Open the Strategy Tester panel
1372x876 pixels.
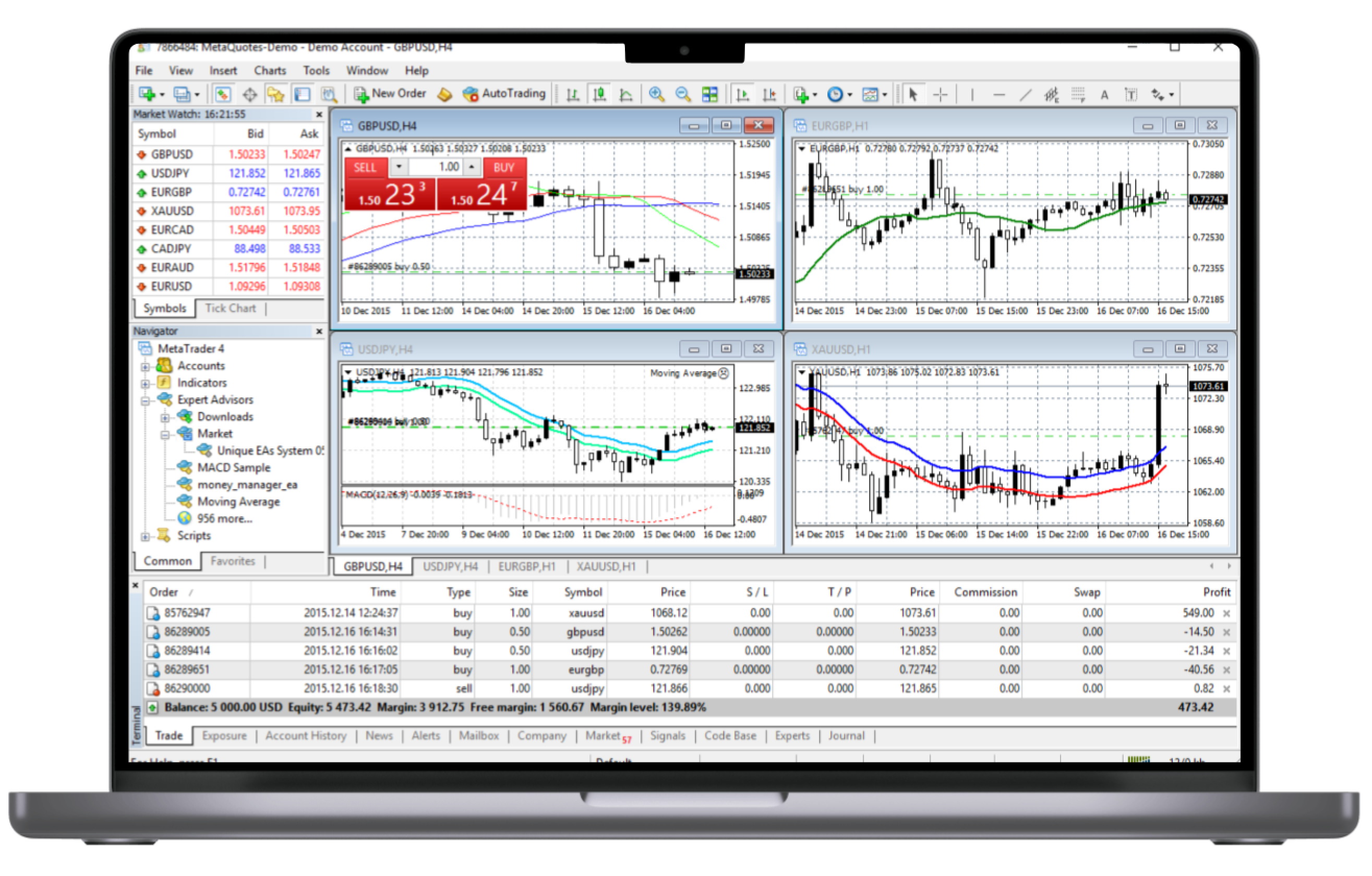(329, 93)
